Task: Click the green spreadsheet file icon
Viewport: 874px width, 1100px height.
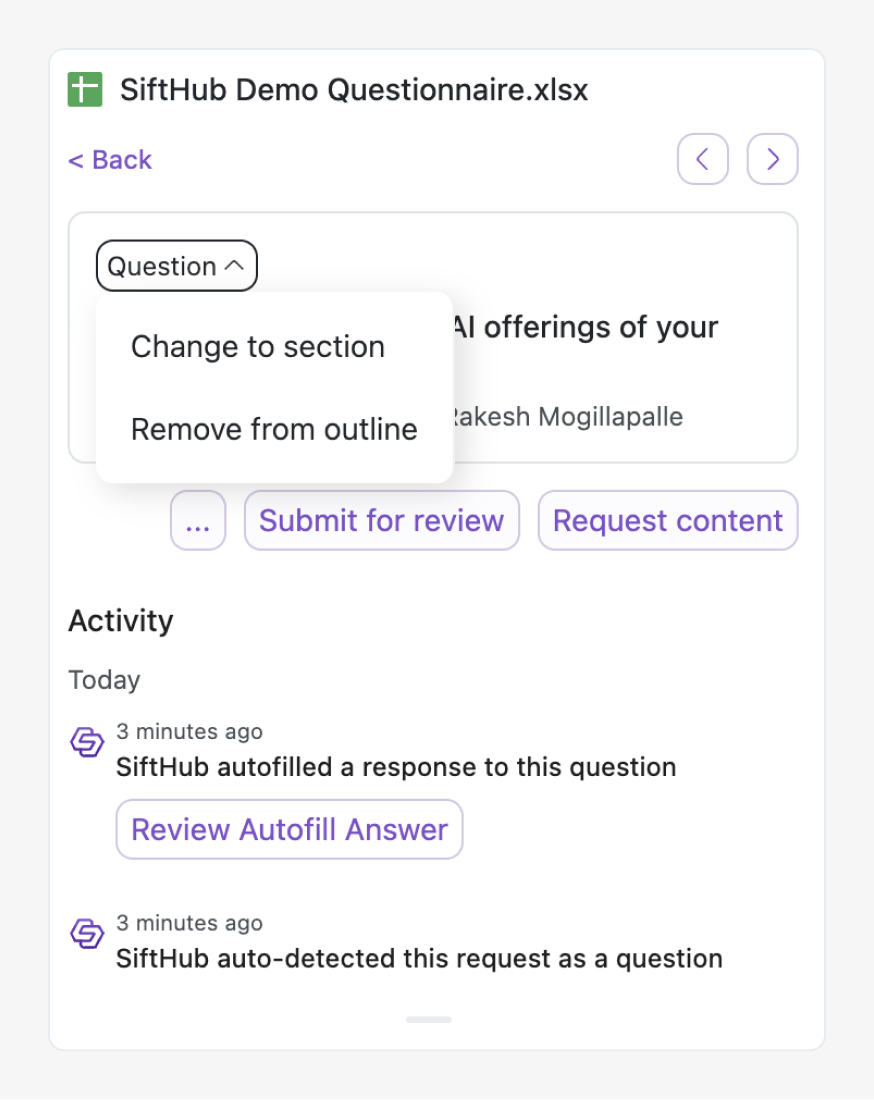Action: tap(85, 90)
